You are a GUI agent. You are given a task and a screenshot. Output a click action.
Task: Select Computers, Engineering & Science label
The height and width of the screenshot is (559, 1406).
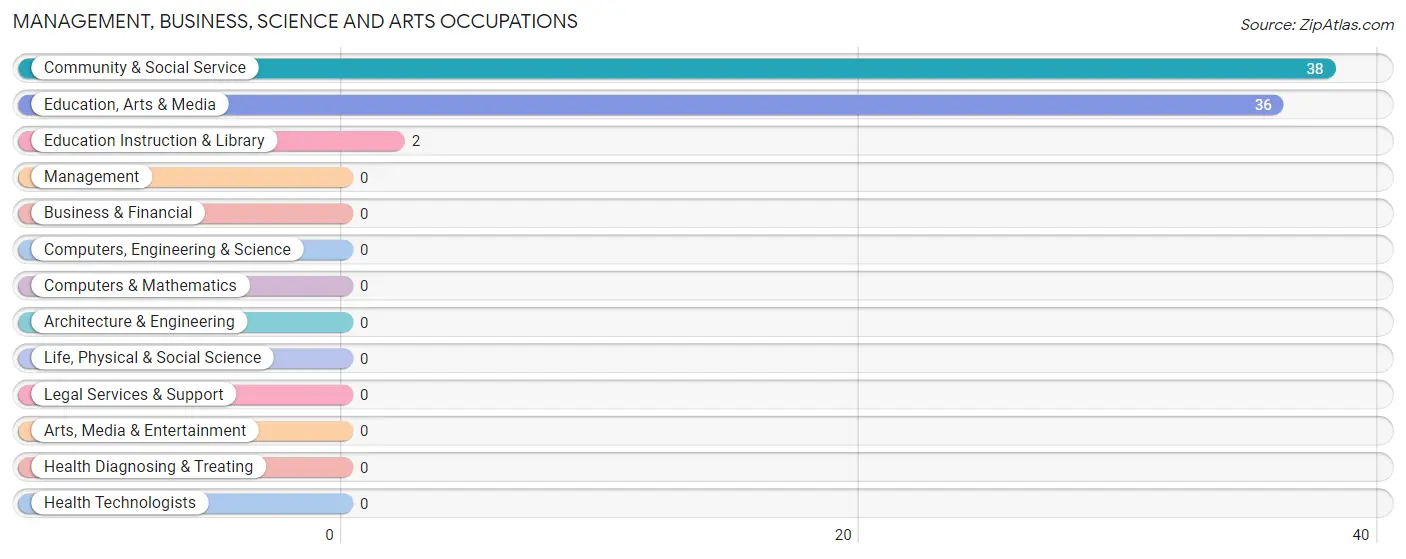click(x=167, y=250)
